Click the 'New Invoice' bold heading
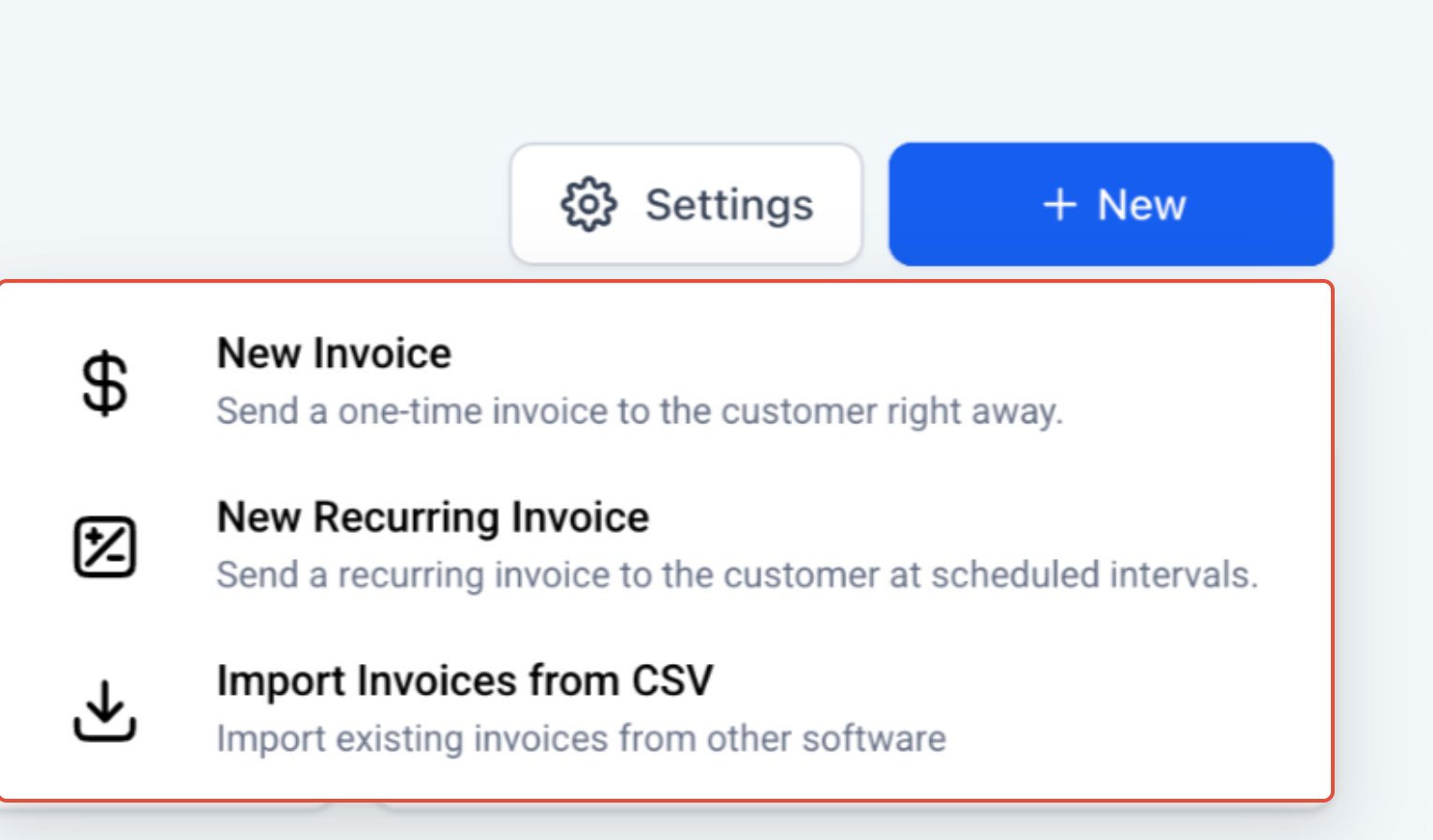Image resolution: width=1433 pixels, height=840 pixels. pyautogui.click(x=333, y=354)
